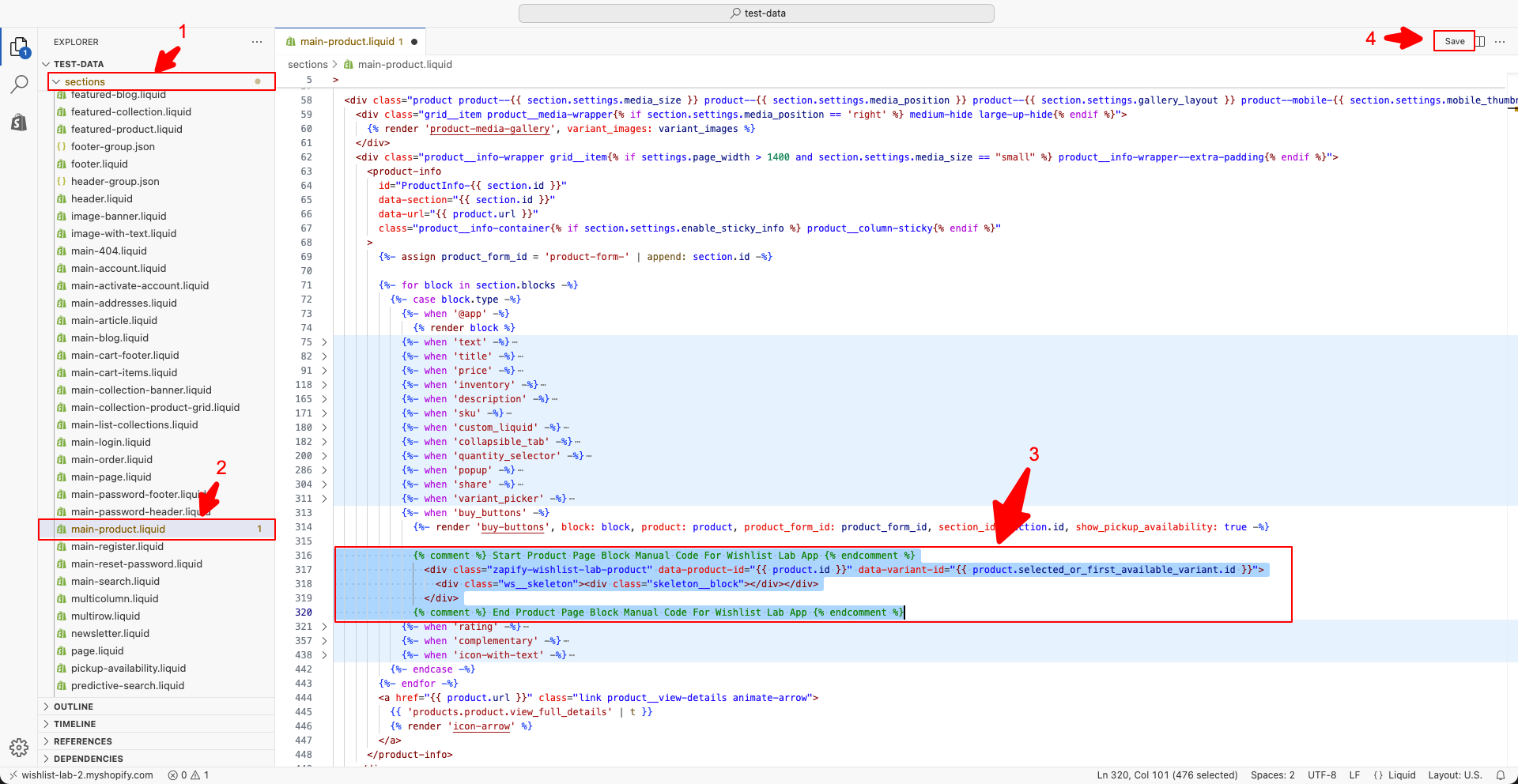Open the Manage gear icon
The height and width of the screenshot is (784, 1518).
tap(19, 747)
